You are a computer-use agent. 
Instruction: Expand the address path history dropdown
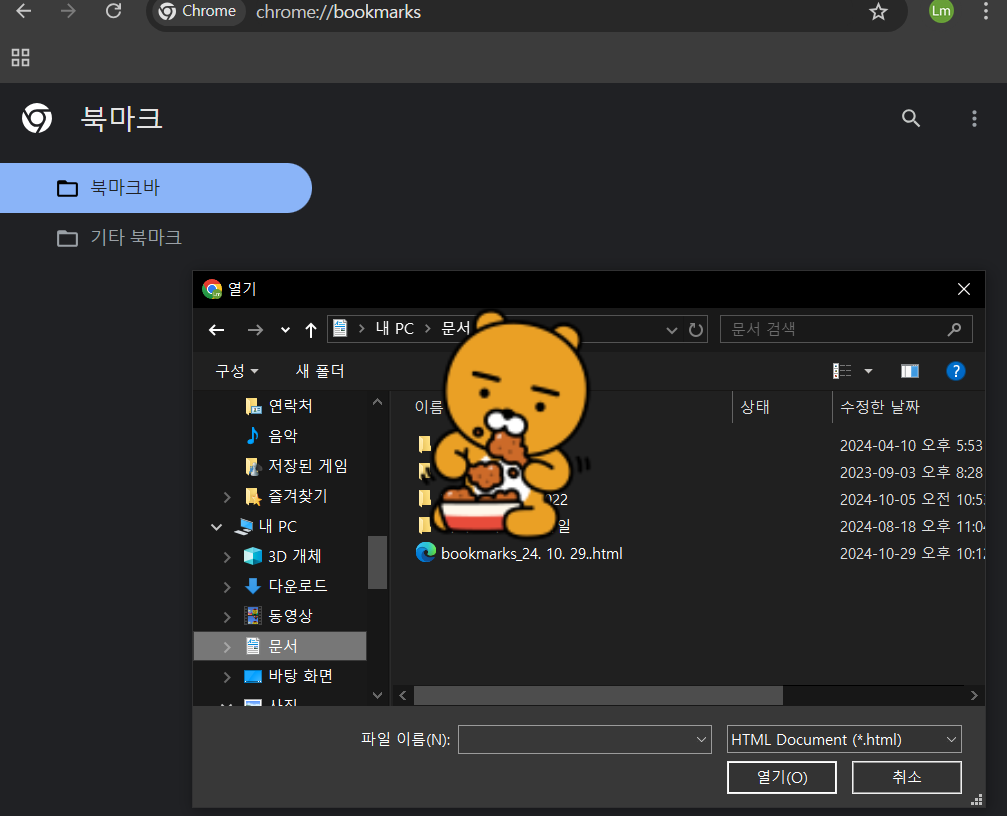point(672,330)
